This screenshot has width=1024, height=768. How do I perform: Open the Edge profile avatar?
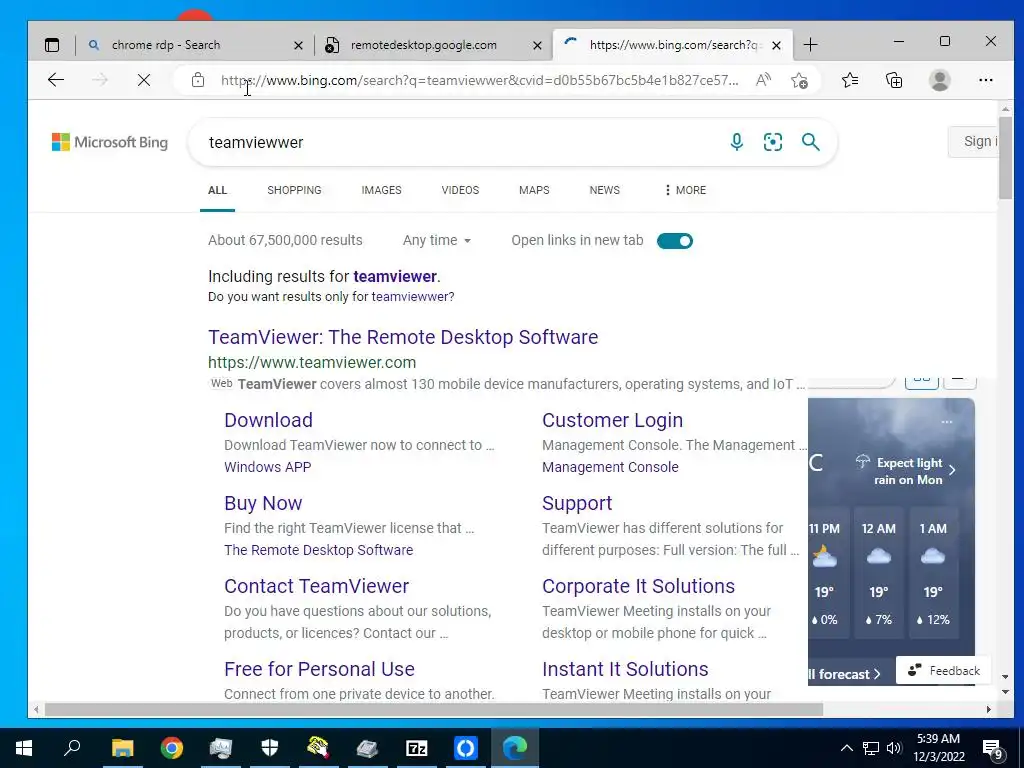939,80
